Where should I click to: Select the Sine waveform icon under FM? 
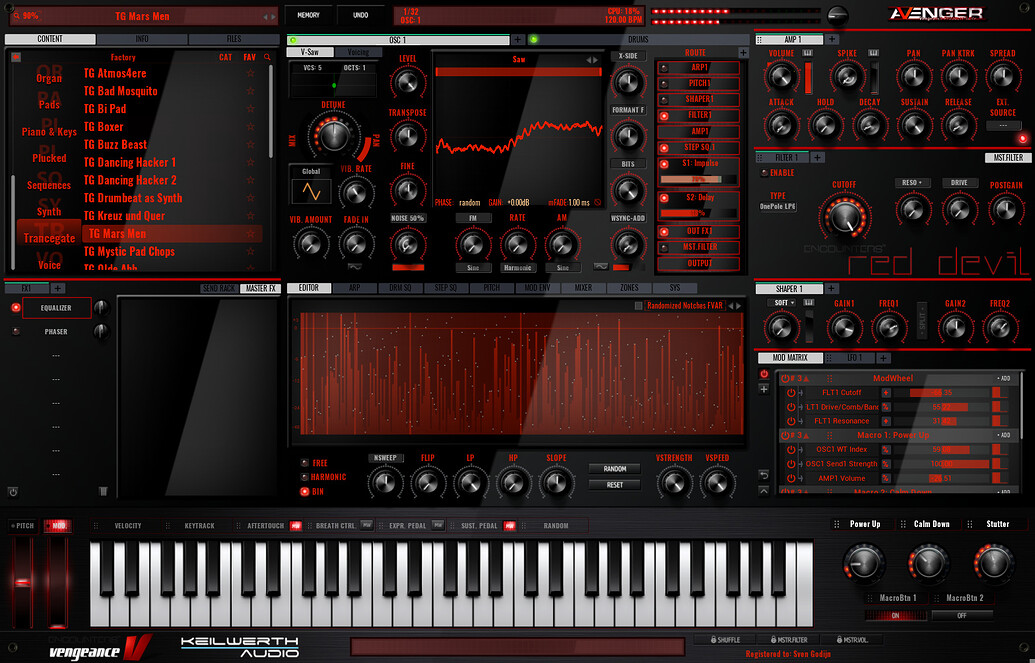pyautogui.click(x=473, y=267)
